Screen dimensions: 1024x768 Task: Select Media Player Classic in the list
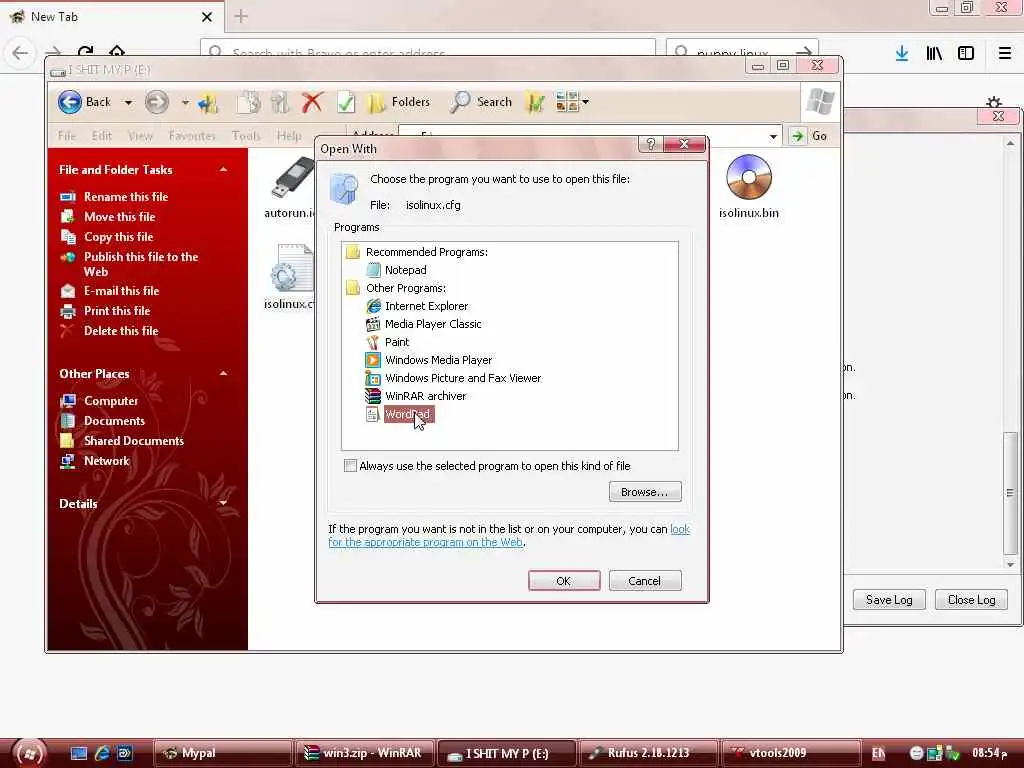pyautogui.click(x=432, y=324)
